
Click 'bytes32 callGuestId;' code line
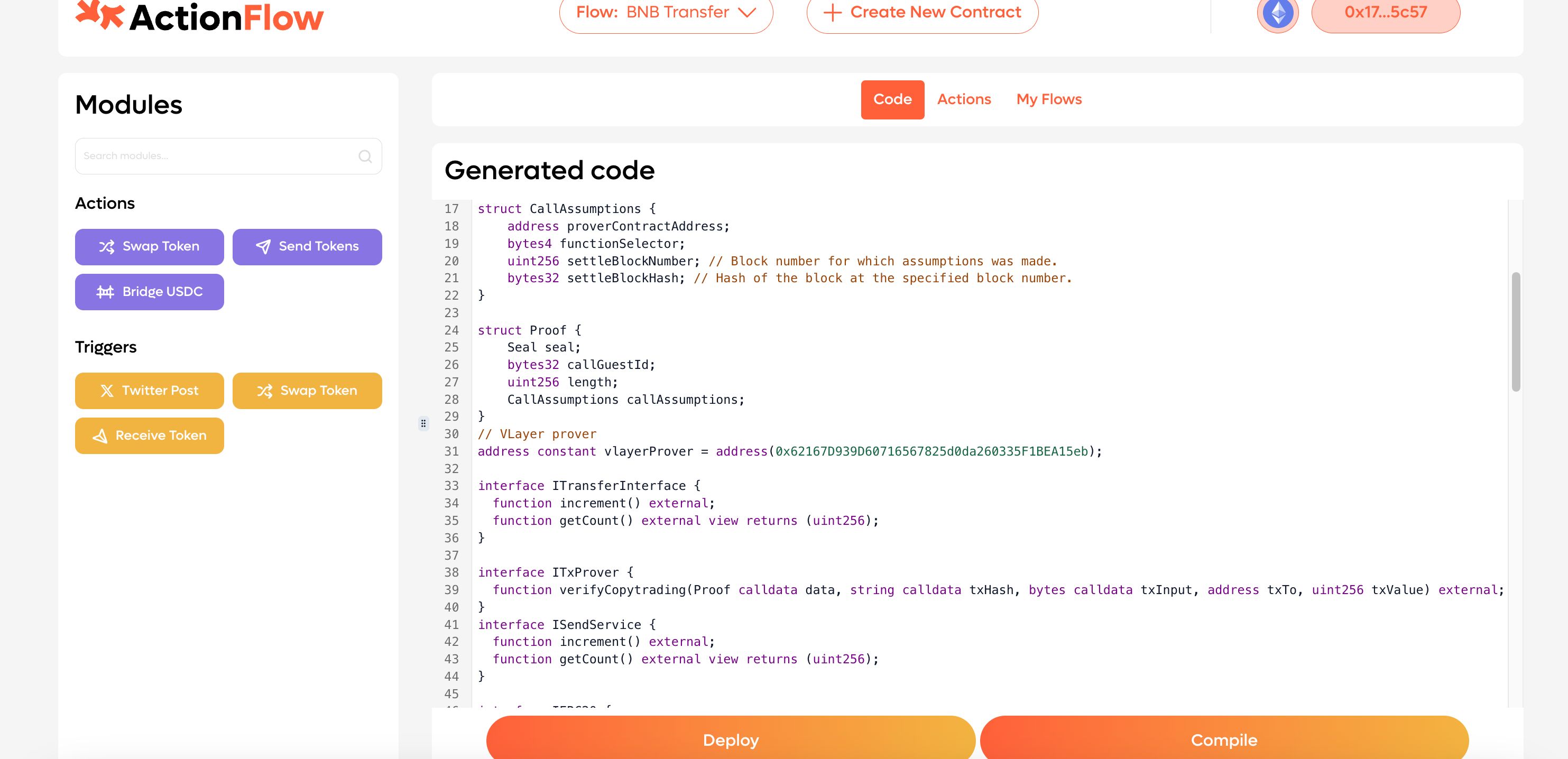coord(580,365)
